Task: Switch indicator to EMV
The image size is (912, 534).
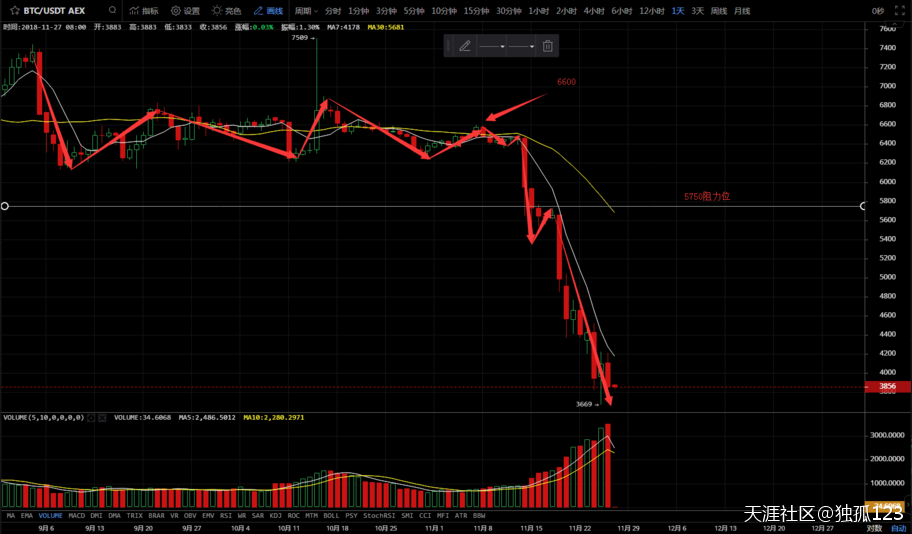Action: 208,515
